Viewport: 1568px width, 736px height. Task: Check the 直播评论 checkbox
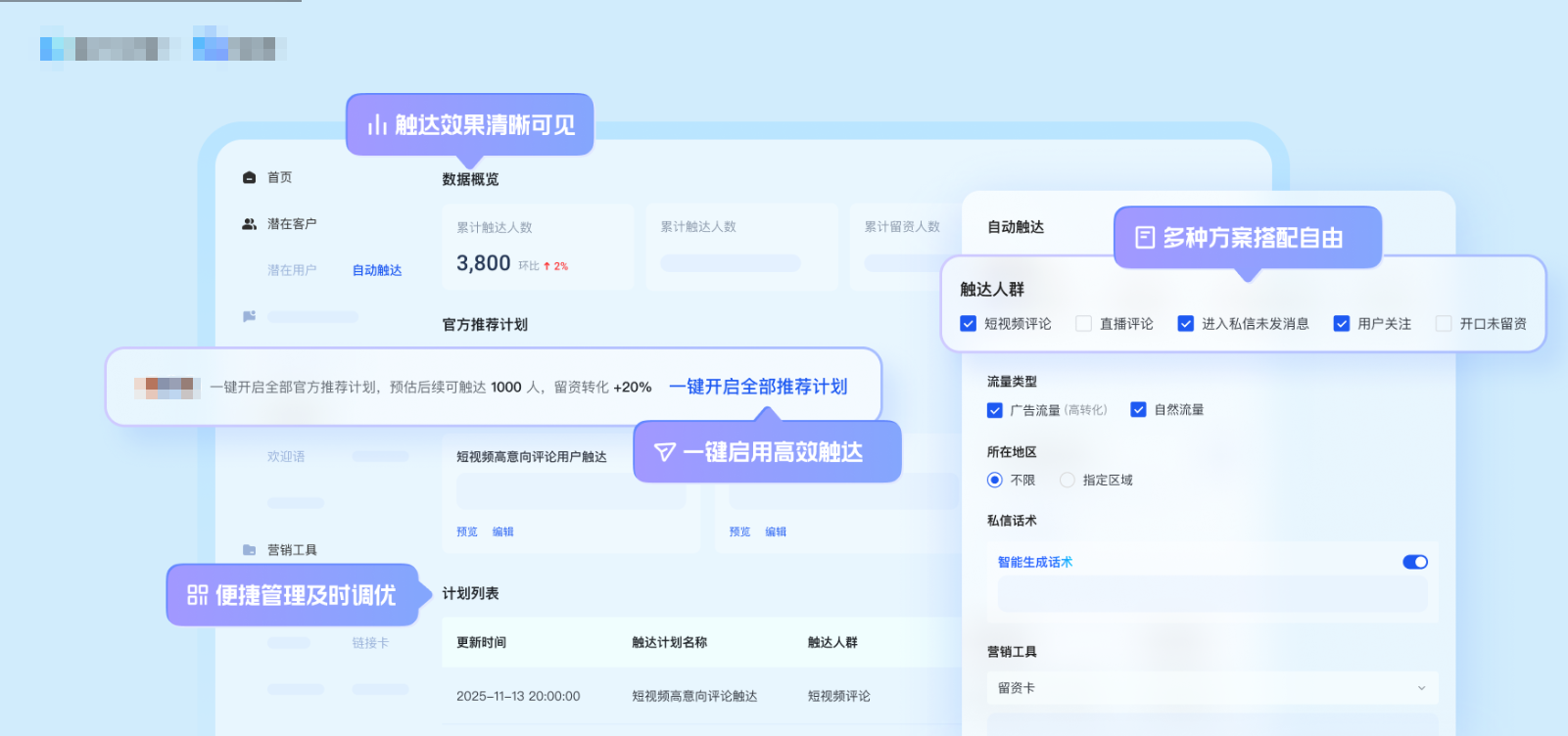[1083, 324]
